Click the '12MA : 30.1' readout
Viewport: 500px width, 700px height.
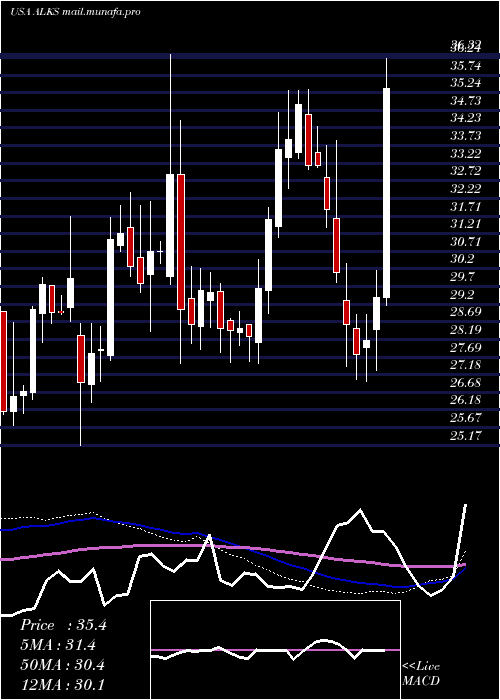tap(62, 685)
